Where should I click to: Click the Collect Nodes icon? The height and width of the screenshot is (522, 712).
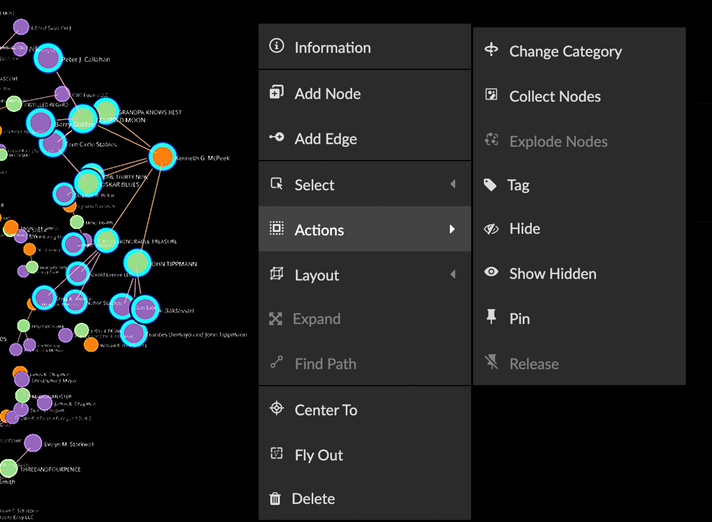point(491,95)
